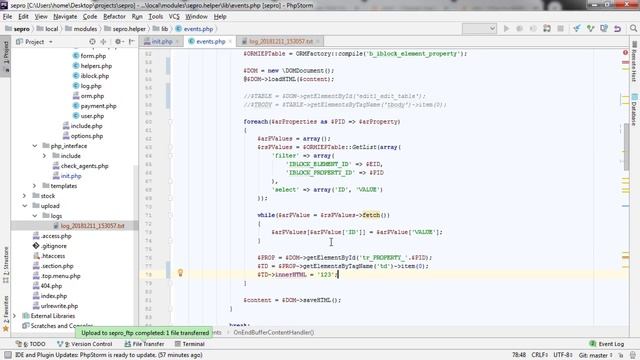The width and height of the screenshot is (640, 360).
Task: Expand External Libraries node
Action: coord(15,316)
